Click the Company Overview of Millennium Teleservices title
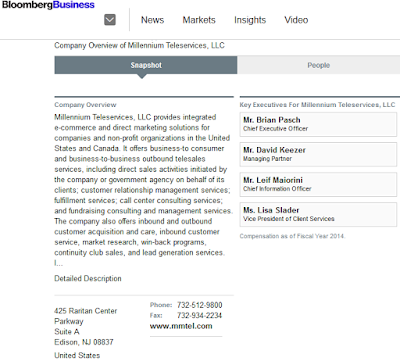 (x=139, y=45)
